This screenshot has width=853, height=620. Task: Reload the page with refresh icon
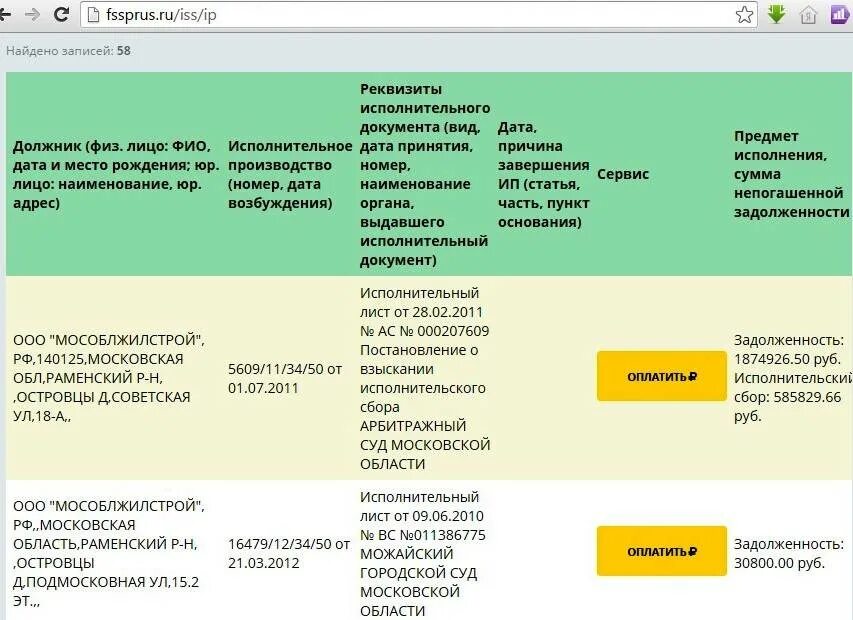pyautogui.click(x=61, y=14)
